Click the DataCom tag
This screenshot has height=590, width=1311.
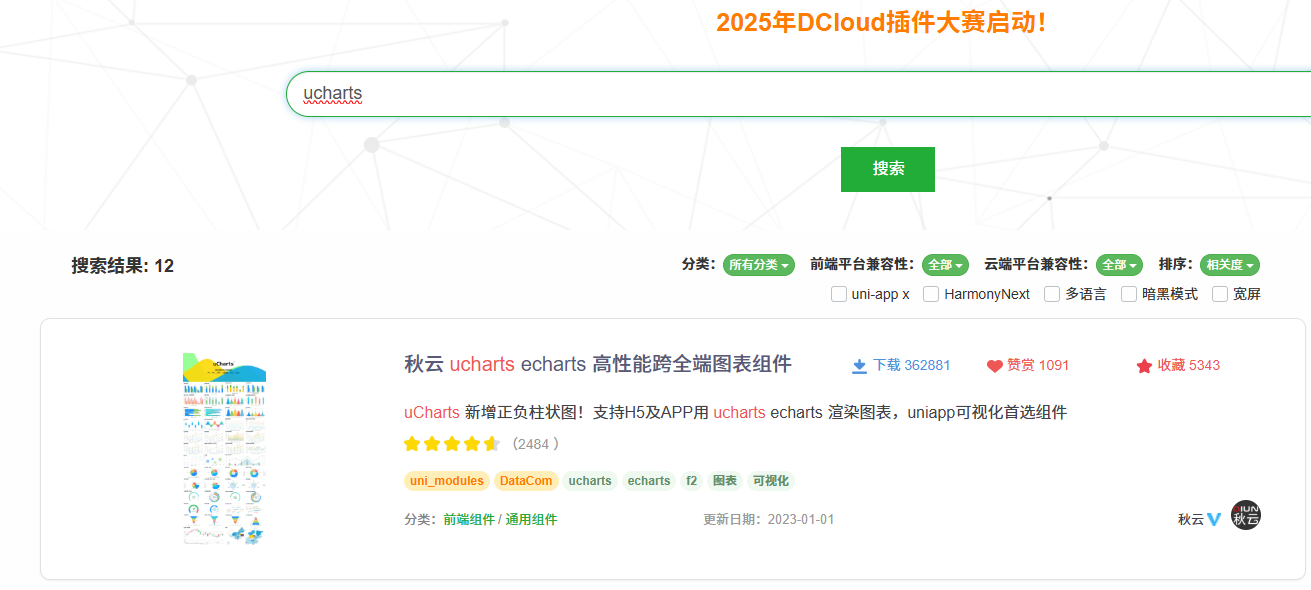click(x=526, y=481)
